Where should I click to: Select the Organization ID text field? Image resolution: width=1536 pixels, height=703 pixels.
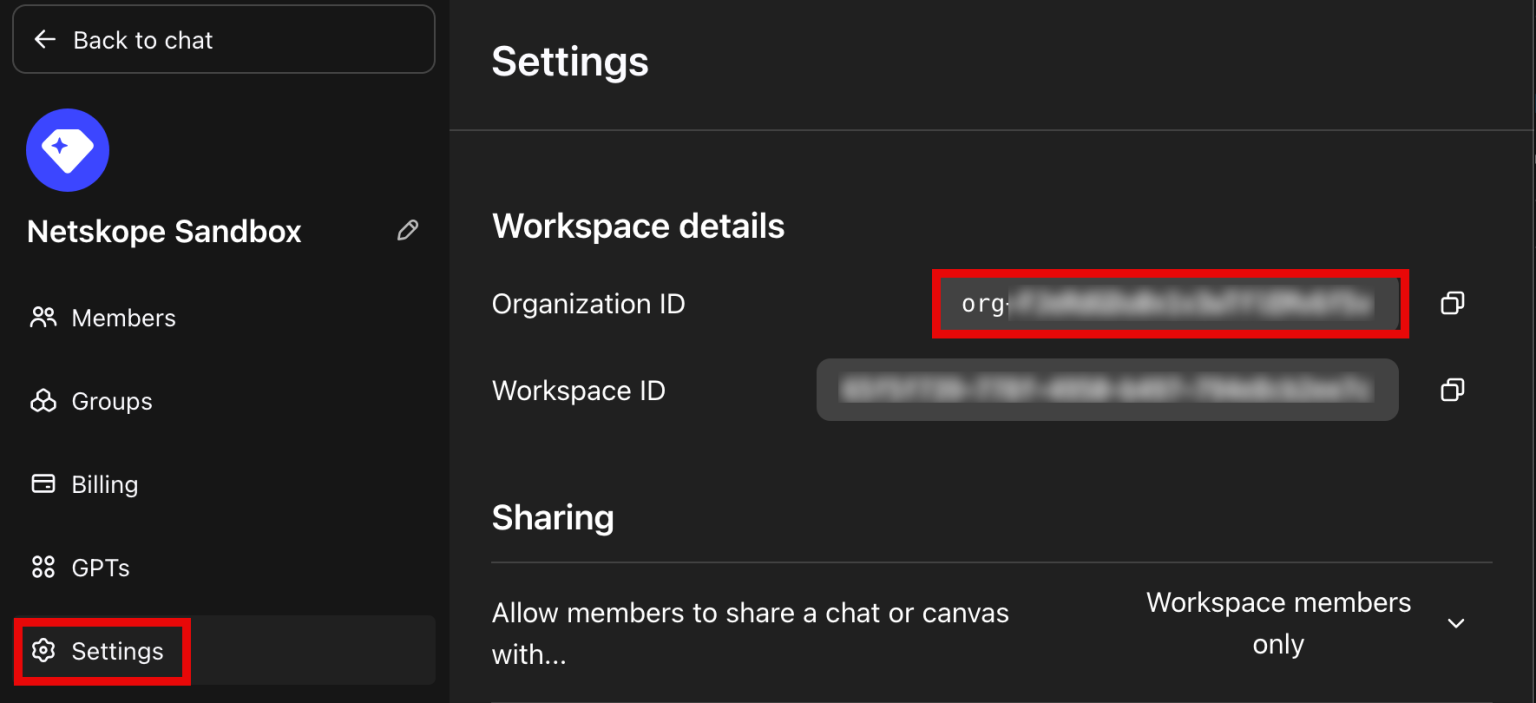click(1170, 303)
